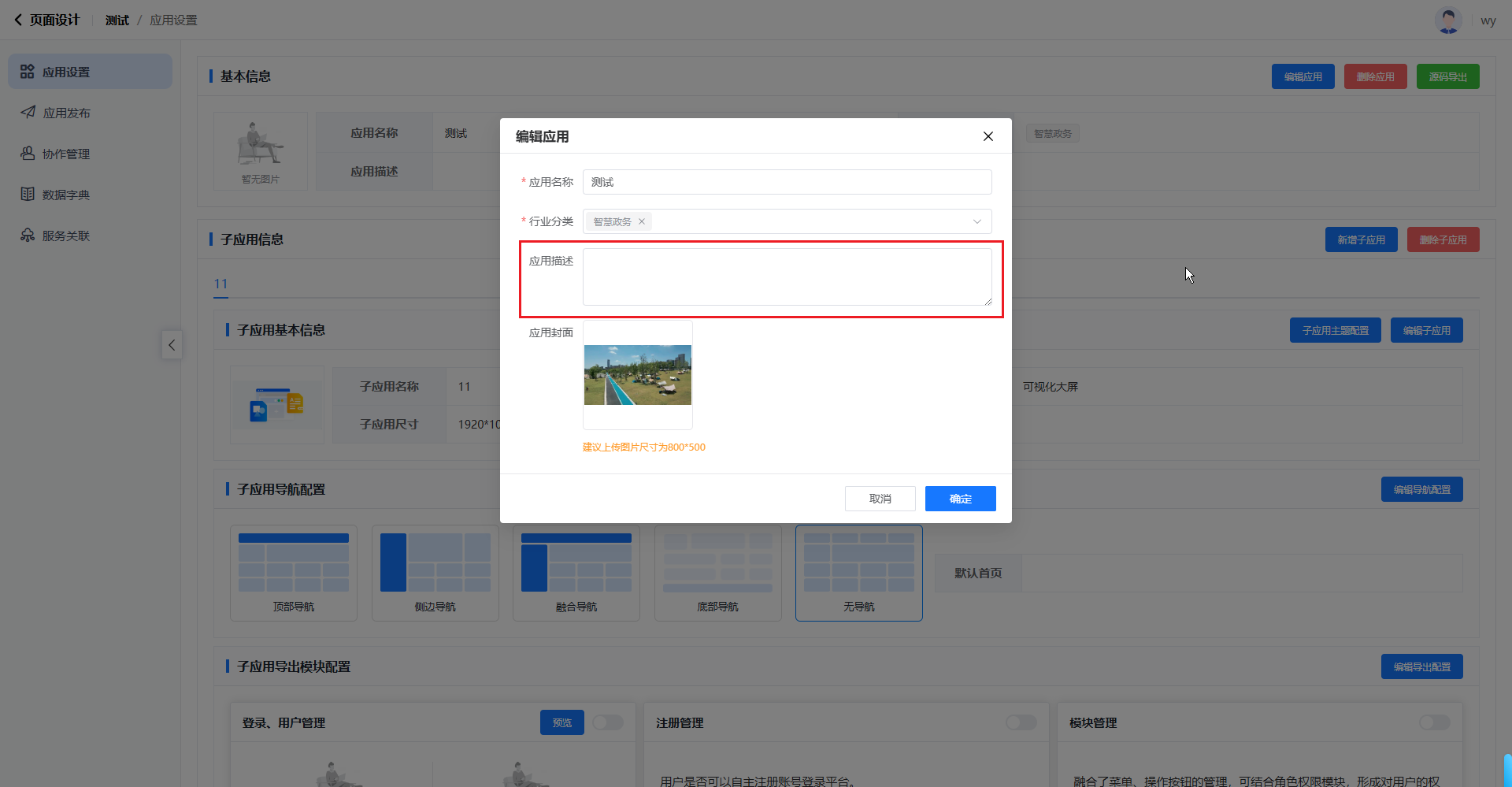Collapse the left sidebar panel
1512x787 pixels.
coord(172,345)
